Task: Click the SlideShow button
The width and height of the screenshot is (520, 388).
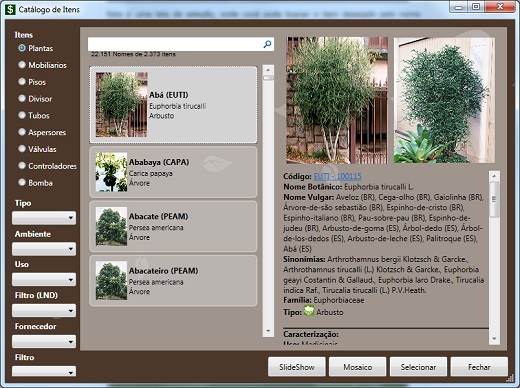Action: coord(297,367)
